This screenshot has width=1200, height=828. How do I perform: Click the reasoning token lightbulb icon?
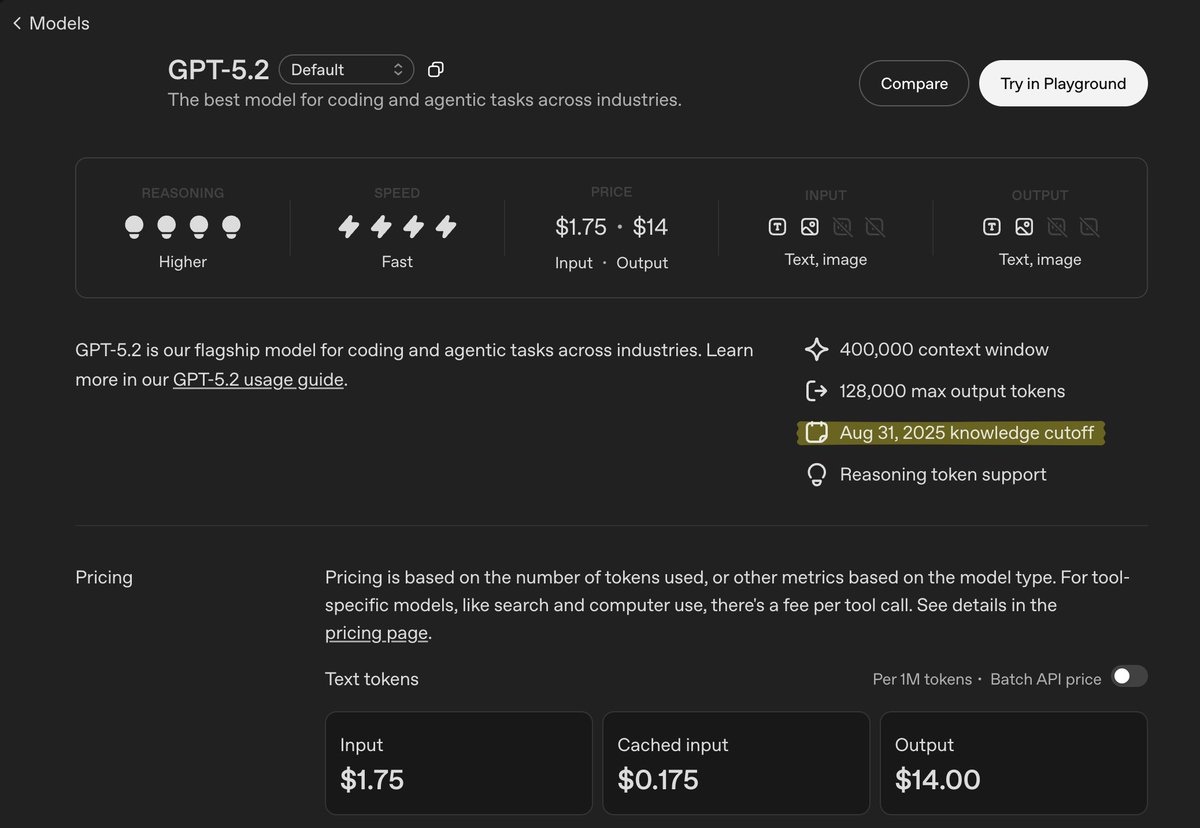tap(817, 475)
